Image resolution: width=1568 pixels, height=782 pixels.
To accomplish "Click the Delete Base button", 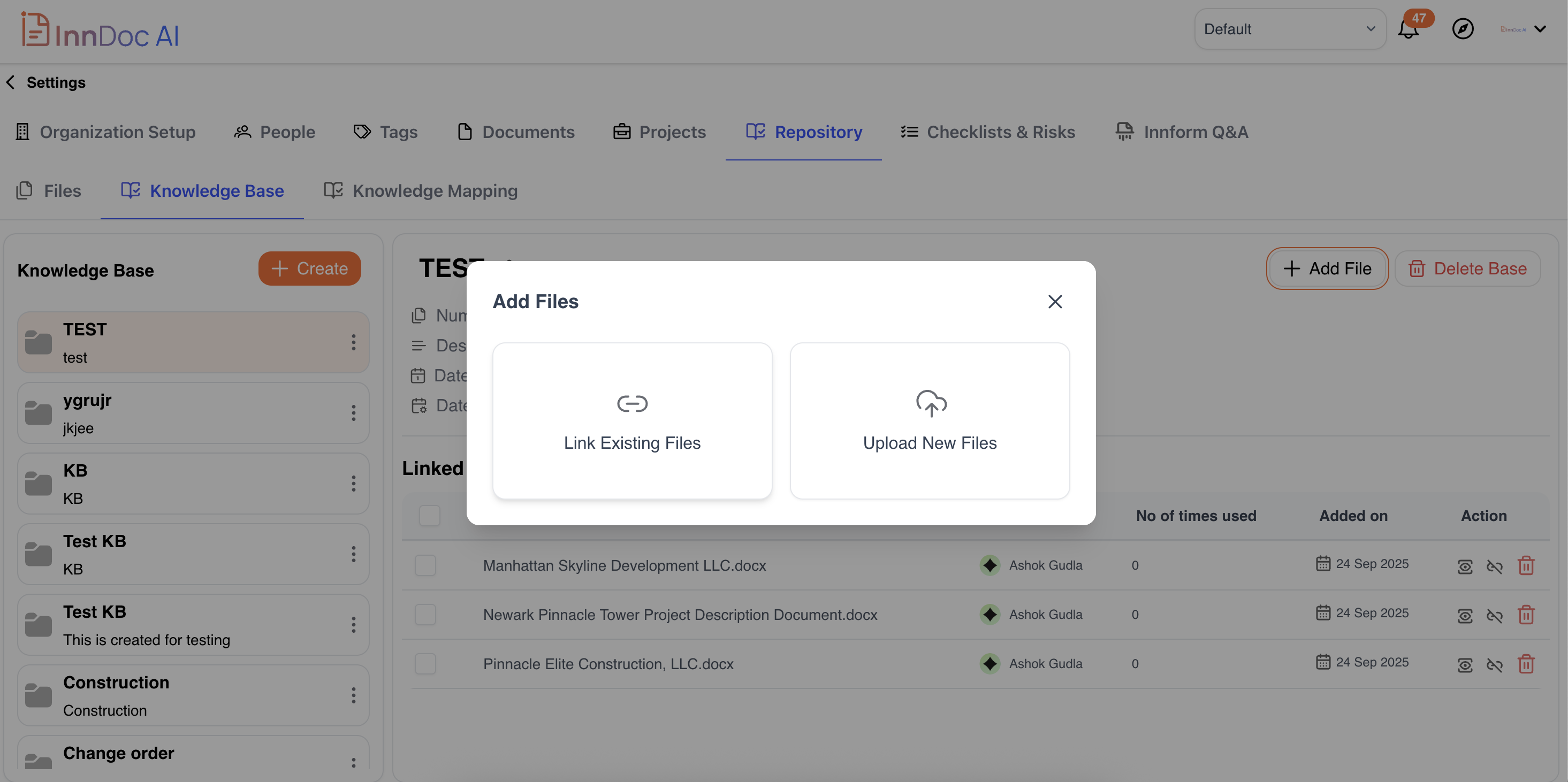I will (1467, 269).
